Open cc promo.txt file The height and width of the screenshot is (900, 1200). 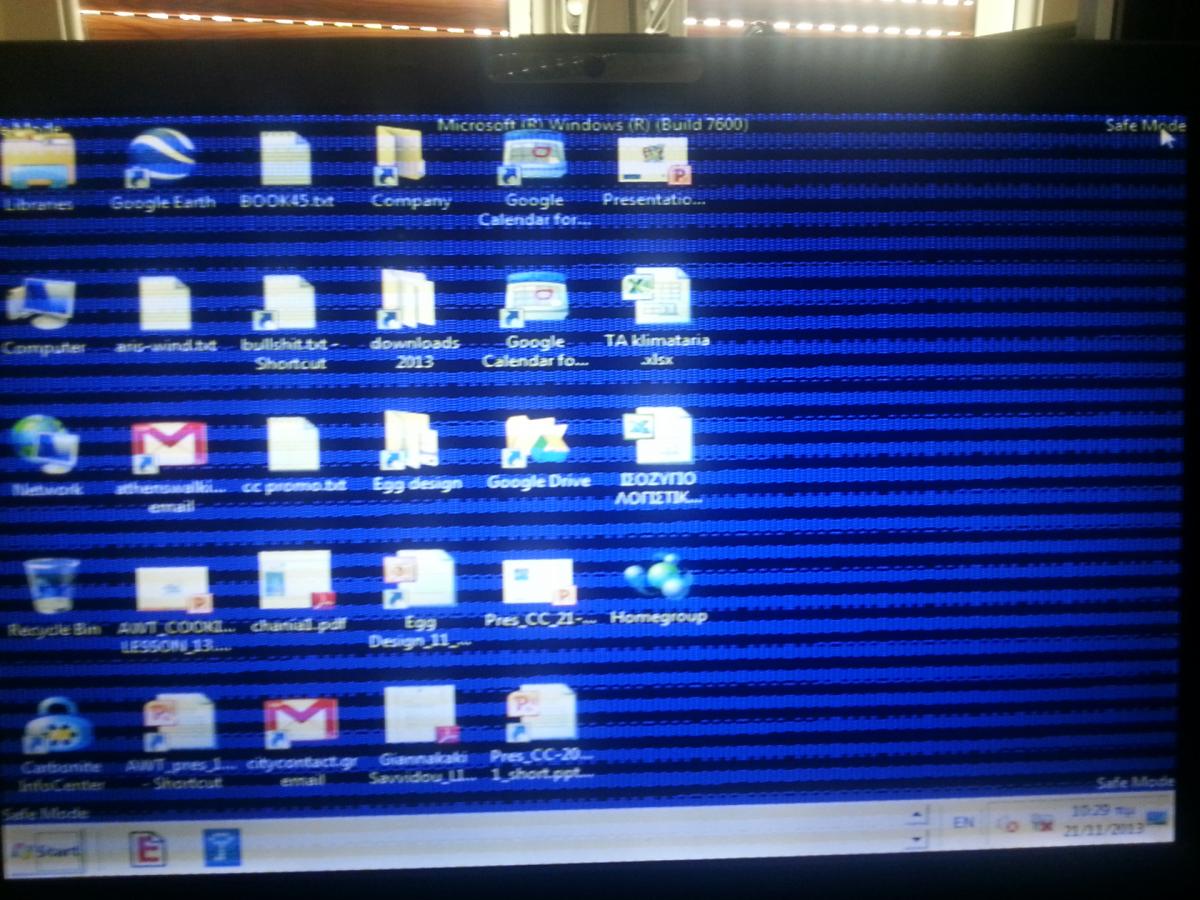(293, 455)
